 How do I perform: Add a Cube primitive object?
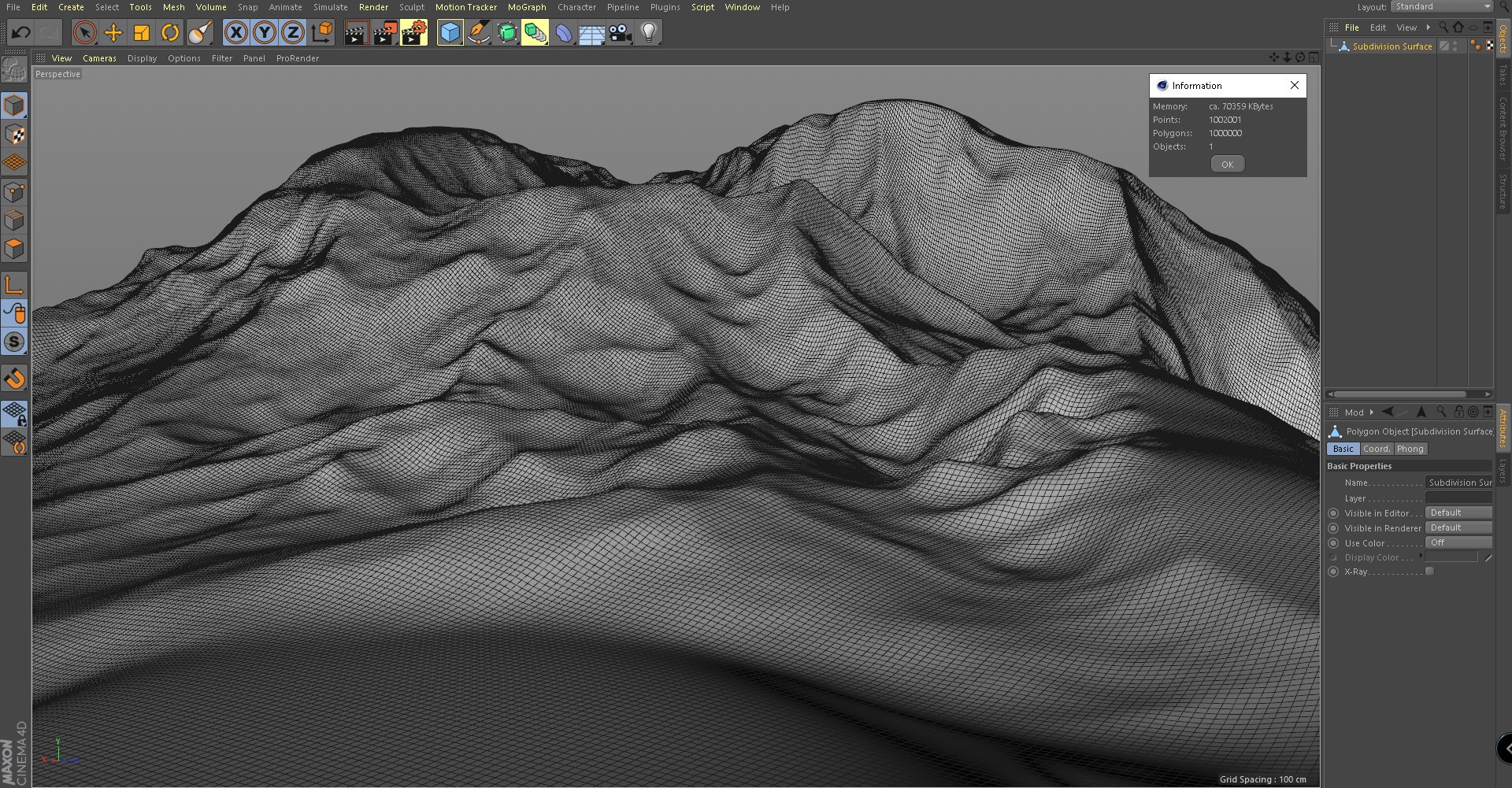[450, 32]
